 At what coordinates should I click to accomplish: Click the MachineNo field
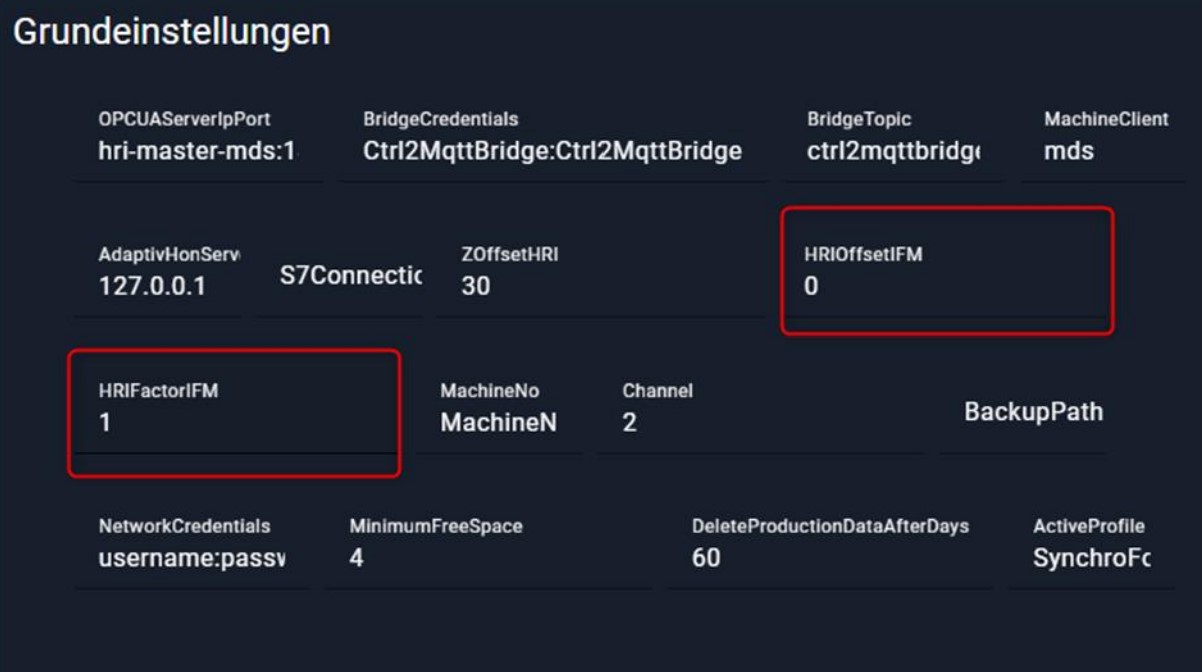(498, 423)
